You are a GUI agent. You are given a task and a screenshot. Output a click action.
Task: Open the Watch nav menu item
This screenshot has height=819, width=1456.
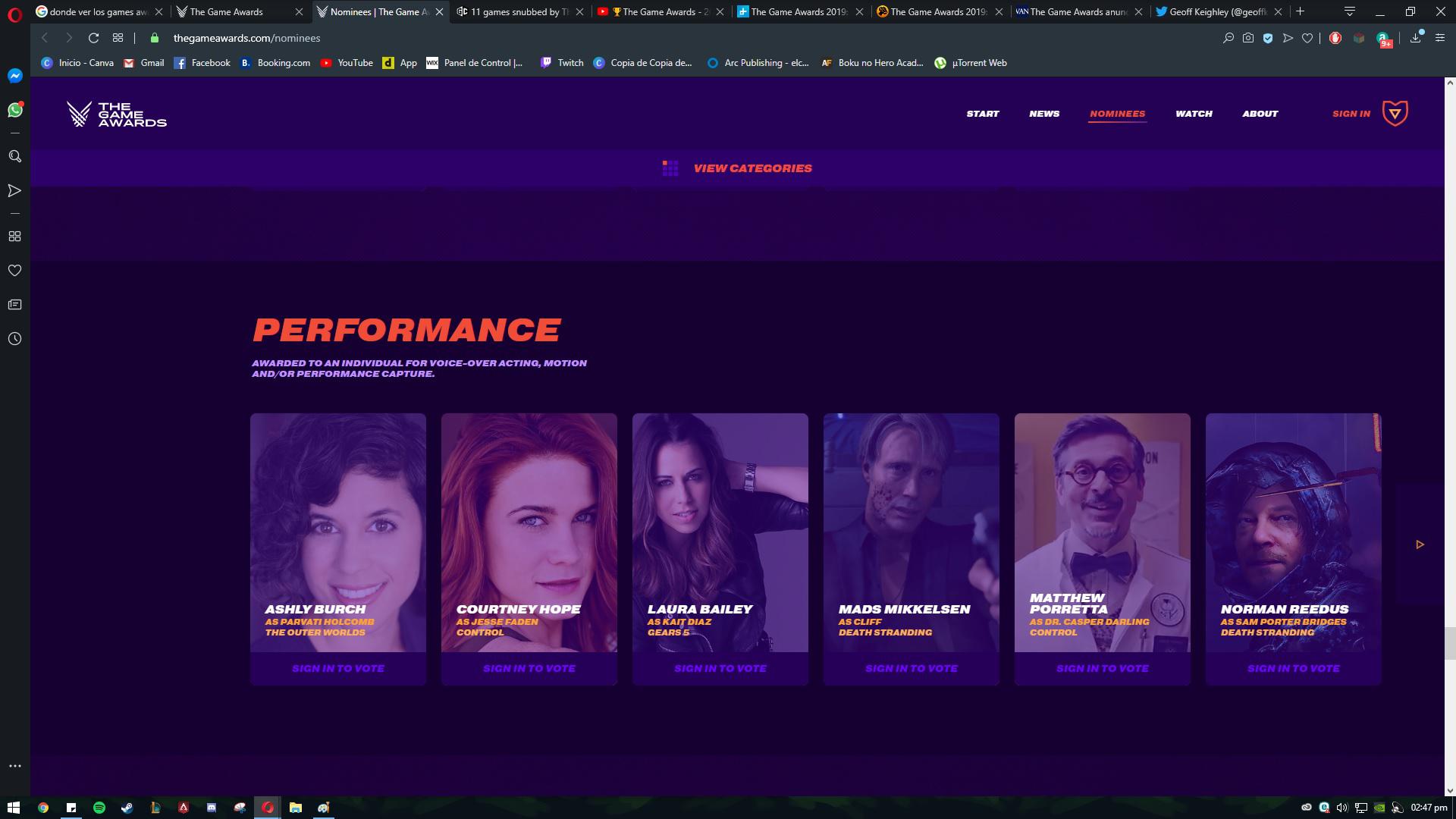click(1194, 114)
